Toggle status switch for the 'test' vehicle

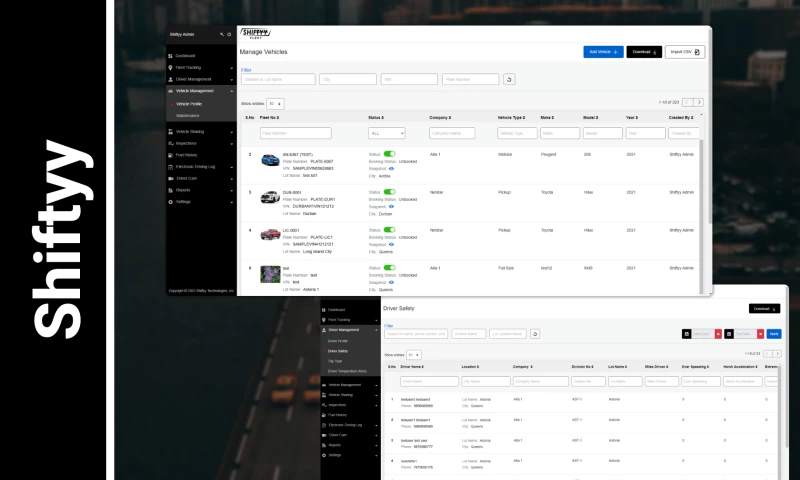pyautogui.click(x=389, y=268)
